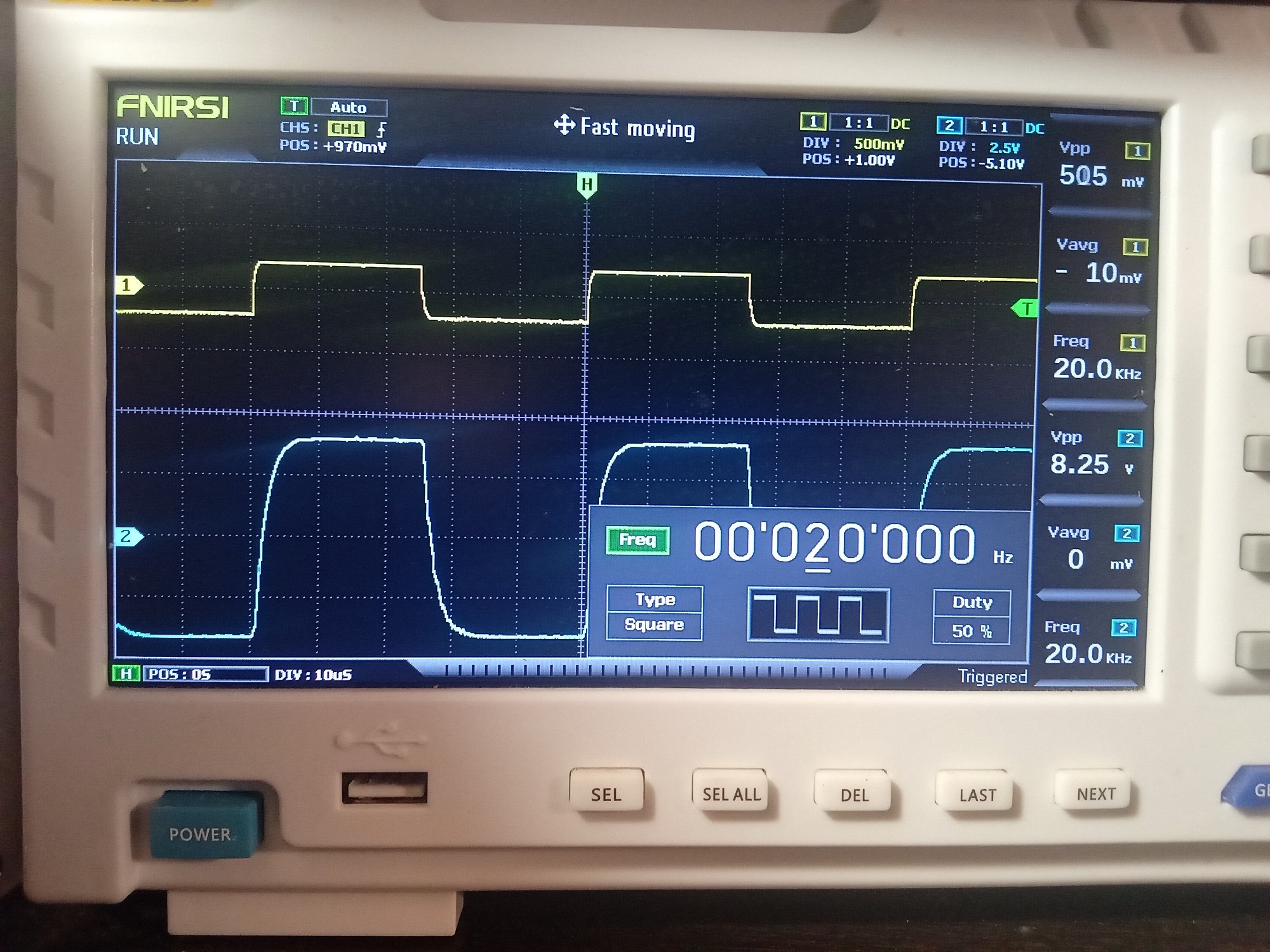Toggle the trigger source CH1 badge
The width and height of the screenshot is (1270, 952).
tap(346, 128)
